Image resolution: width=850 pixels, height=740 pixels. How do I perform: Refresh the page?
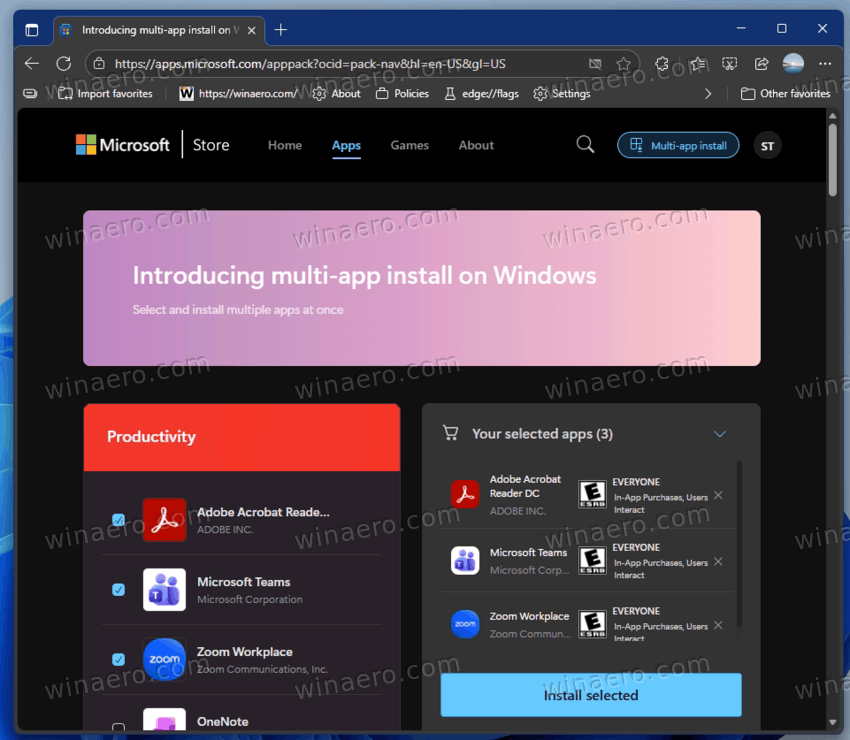point(63,62)
